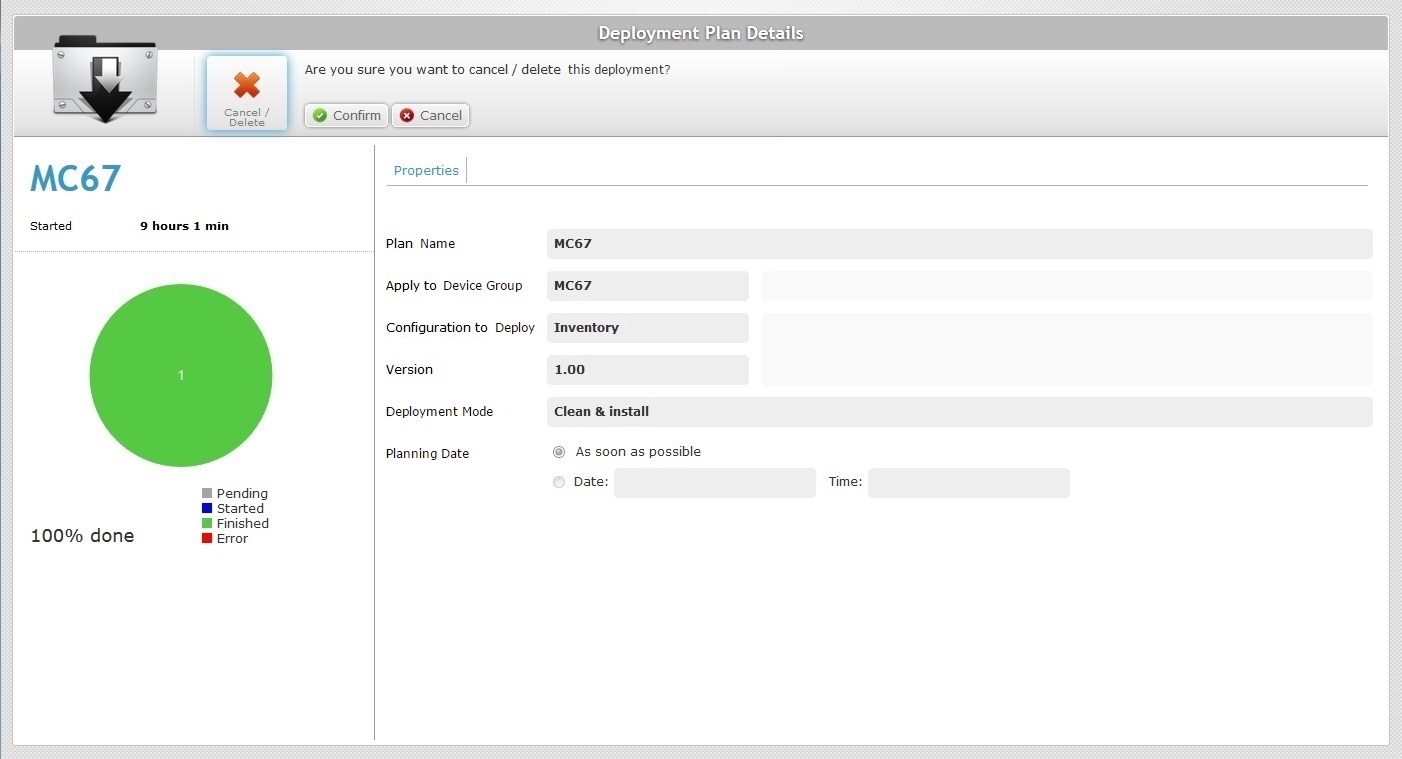
Task: Click the device group description box
Action: tap(1067, 286)
